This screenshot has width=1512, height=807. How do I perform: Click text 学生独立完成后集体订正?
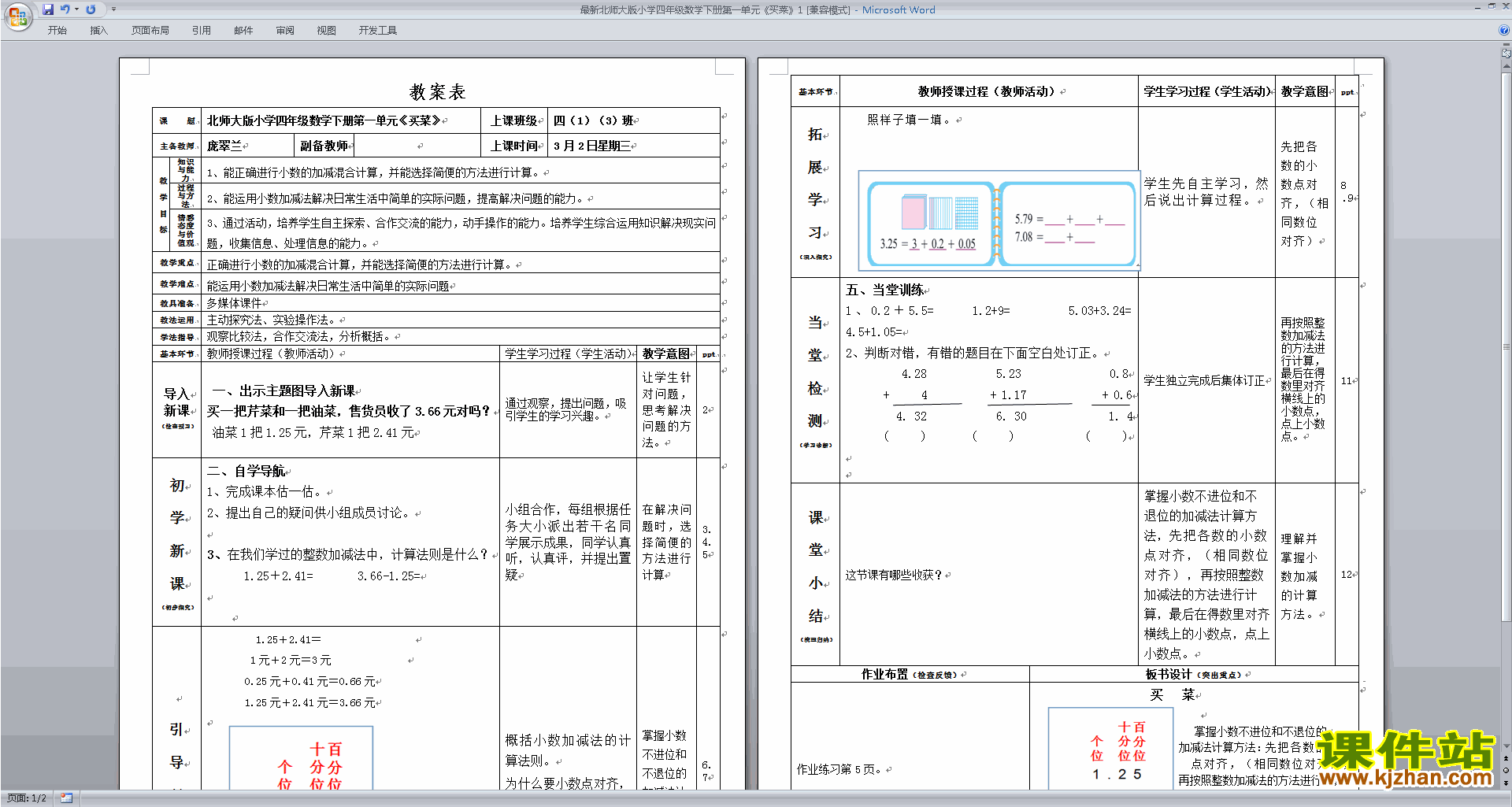[1204, 381]
